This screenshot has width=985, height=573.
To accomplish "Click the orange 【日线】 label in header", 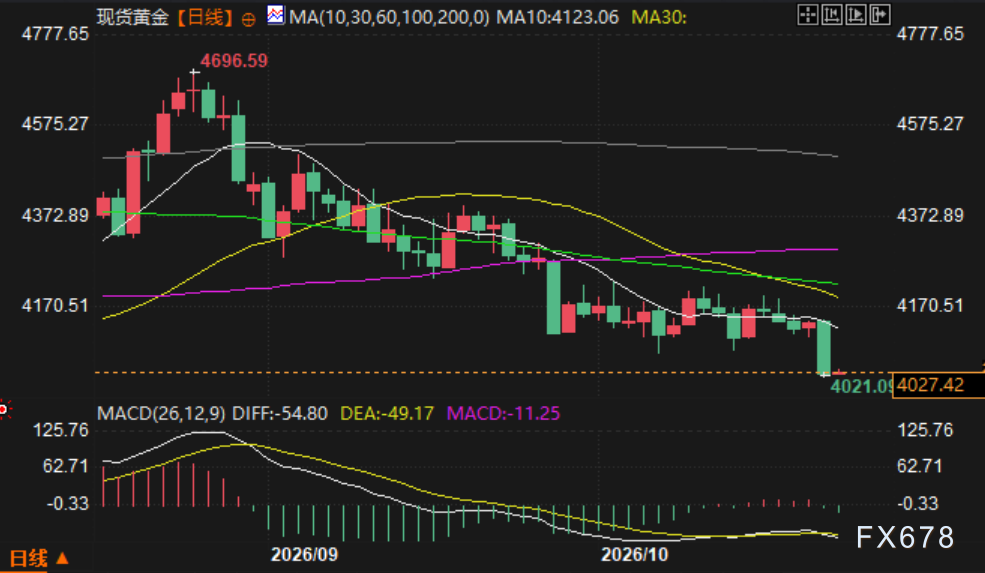I will point(204,18).
